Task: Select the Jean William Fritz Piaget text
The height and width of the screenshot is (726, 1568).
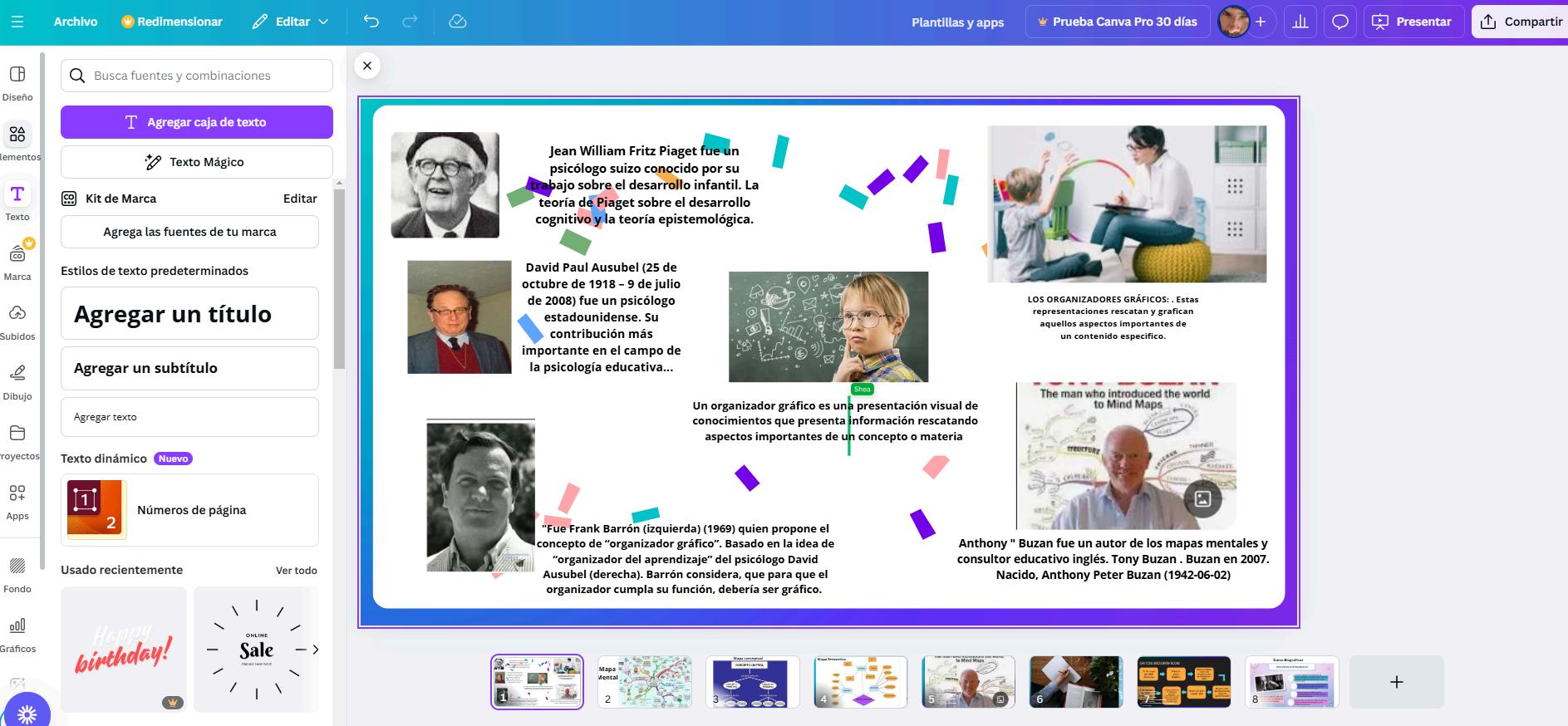Action: pos(645,185)
